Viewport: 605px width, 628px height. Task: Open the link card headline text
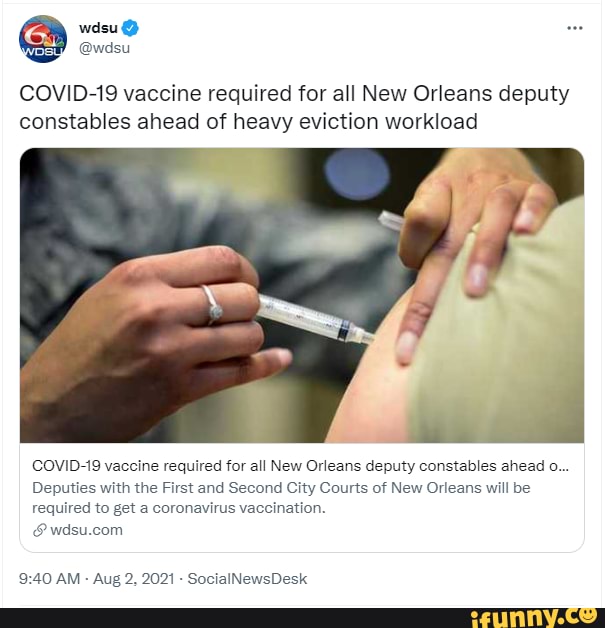click(300, 466)
